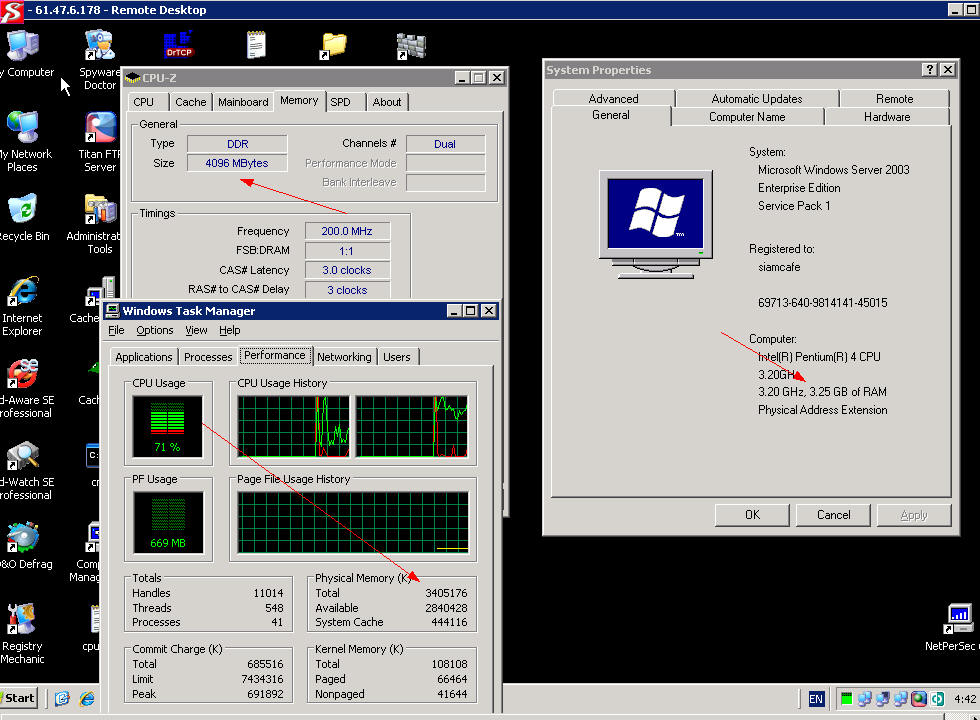Click Physical Memory Total value 3405176
Image resolution: width=980 pixels, height=720 pixels.
446,593
